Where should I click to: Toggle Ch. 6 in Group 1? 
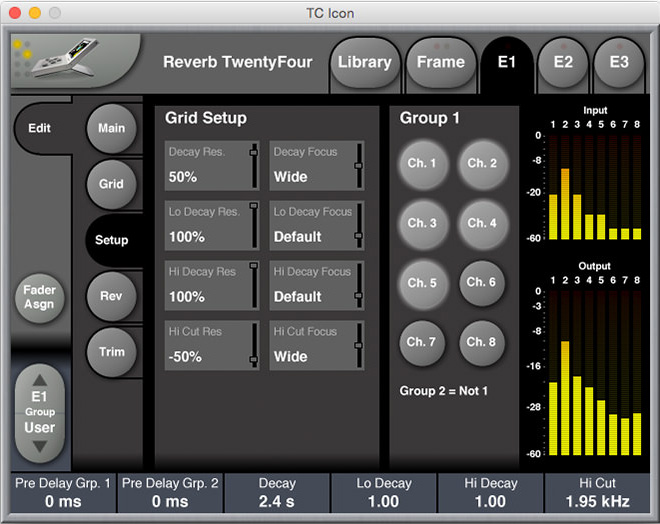click(482, 282)
